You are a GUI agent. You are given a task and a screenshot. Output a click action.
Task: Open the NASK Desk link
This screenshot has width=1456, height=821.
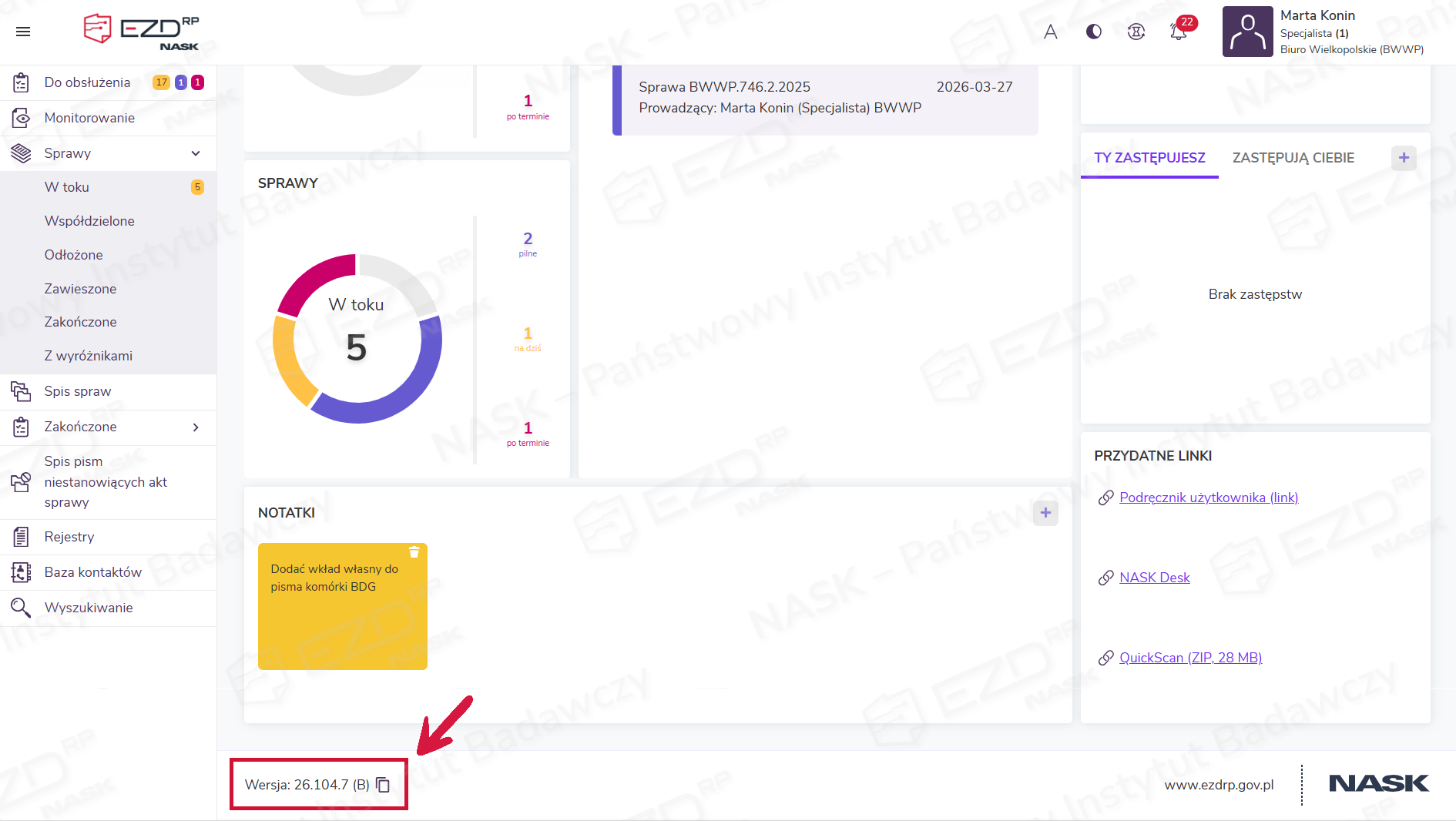tap(1154, 578)
